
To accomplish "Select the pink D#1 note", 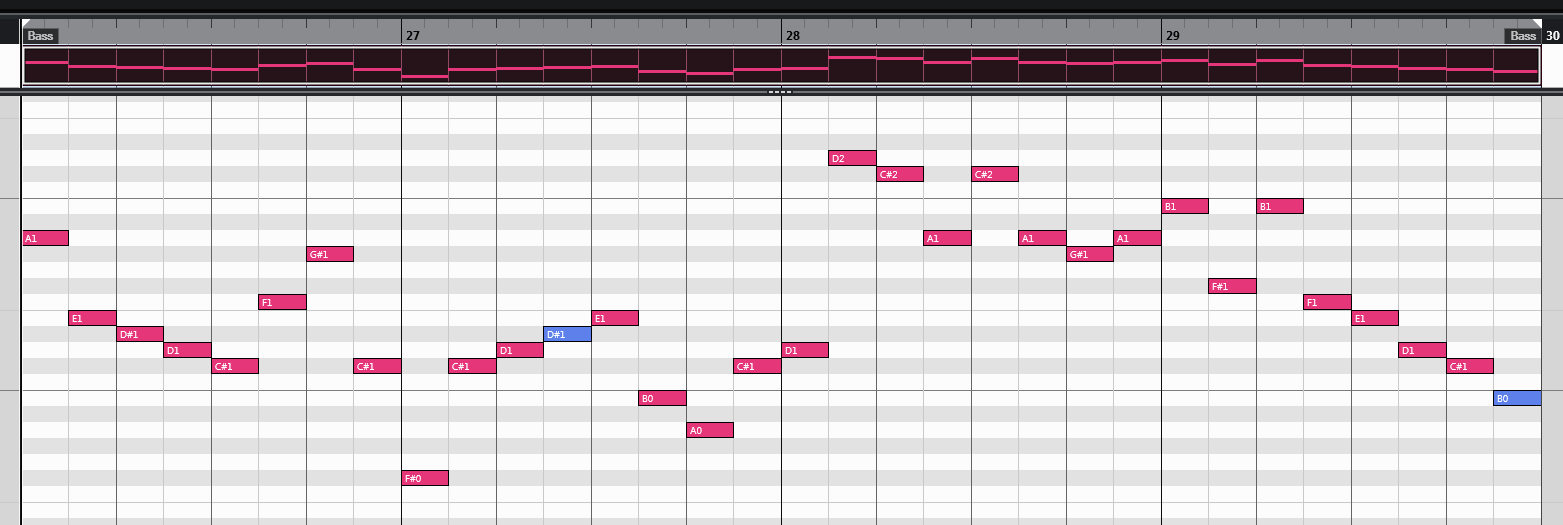I will coord(140,334).
